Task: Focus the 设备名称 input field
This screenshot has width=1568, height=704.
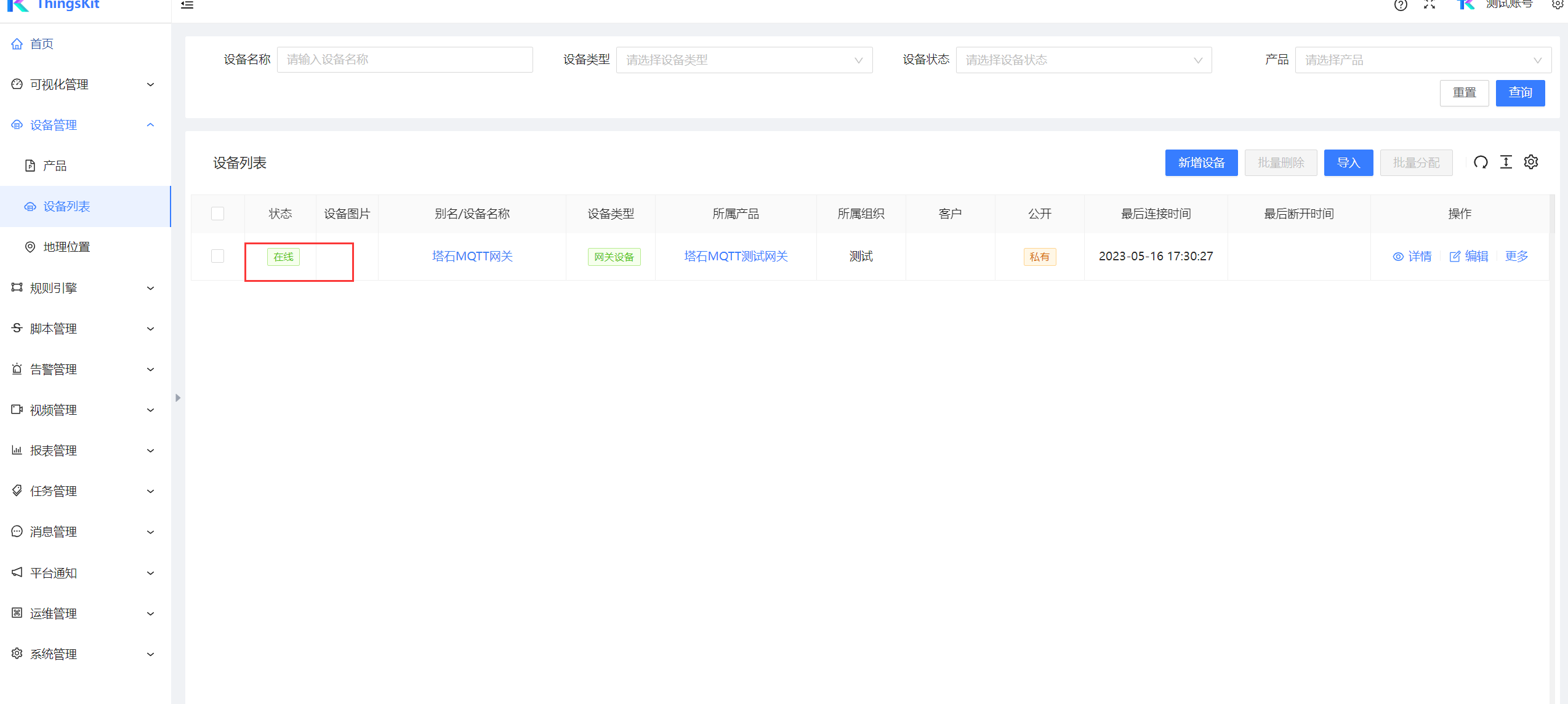Action: click(404, 60)
